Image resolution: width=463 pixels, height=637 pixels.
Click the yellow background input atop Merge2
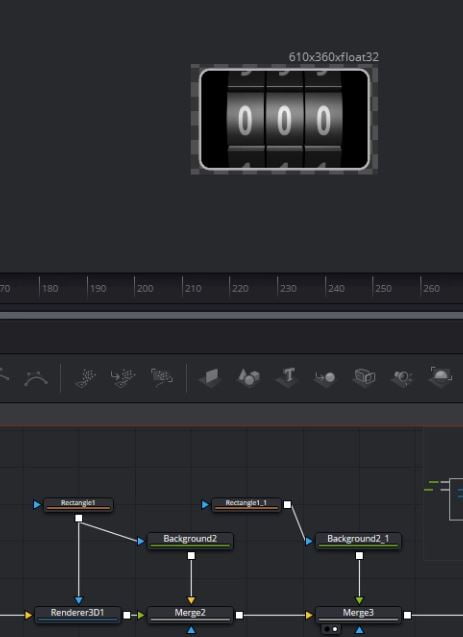(191, 600)
